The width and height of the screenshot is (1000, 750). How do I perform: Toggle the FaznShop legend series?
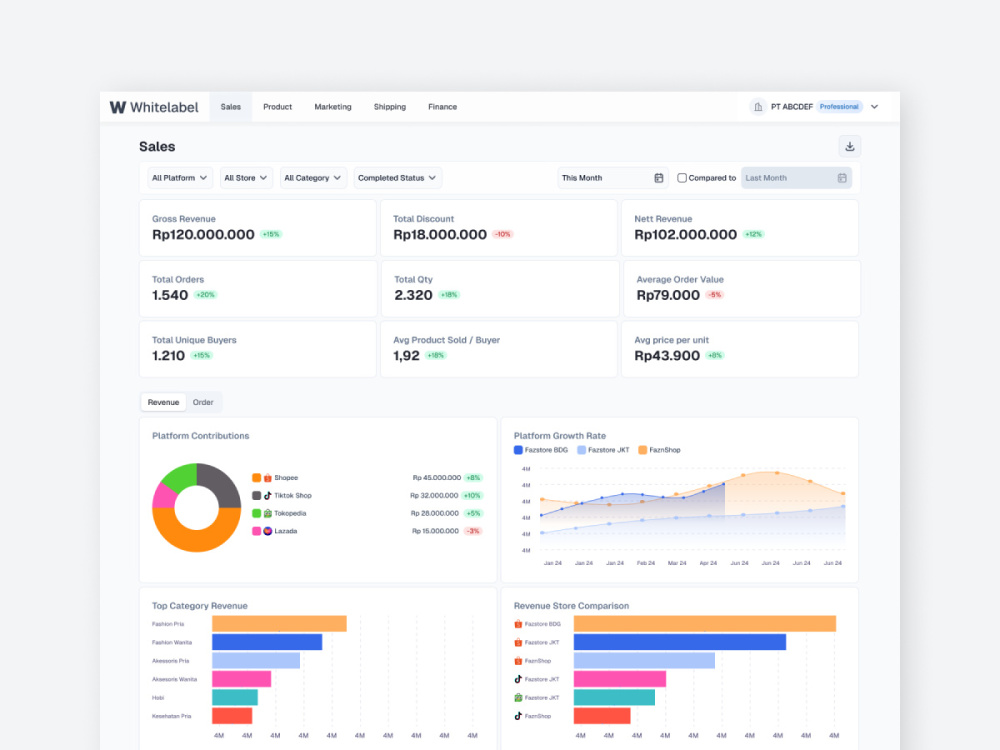[x=659, y=450]
